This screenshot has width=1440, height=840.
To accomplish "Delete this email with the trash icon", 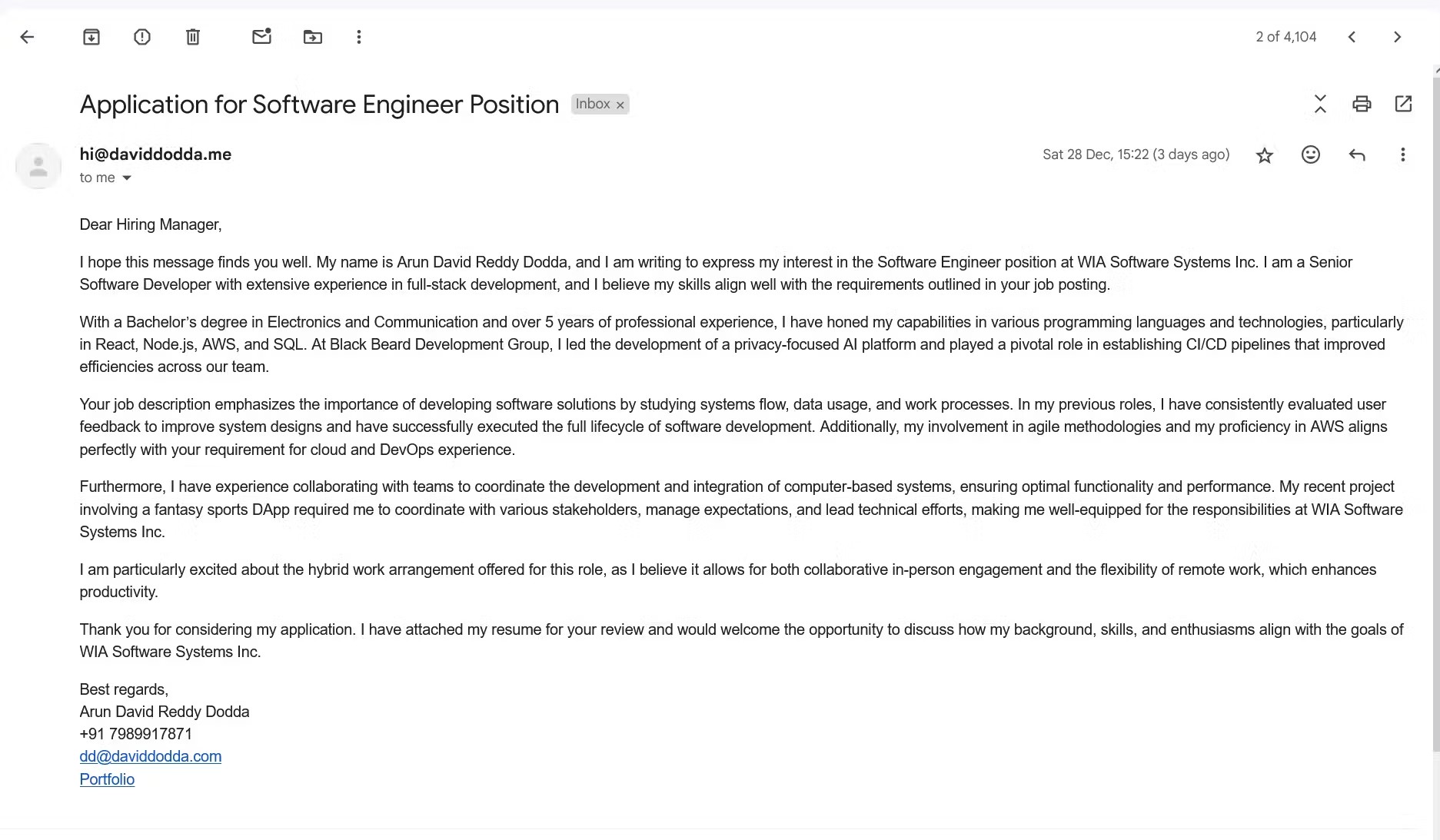I will [x=193, y=37].
